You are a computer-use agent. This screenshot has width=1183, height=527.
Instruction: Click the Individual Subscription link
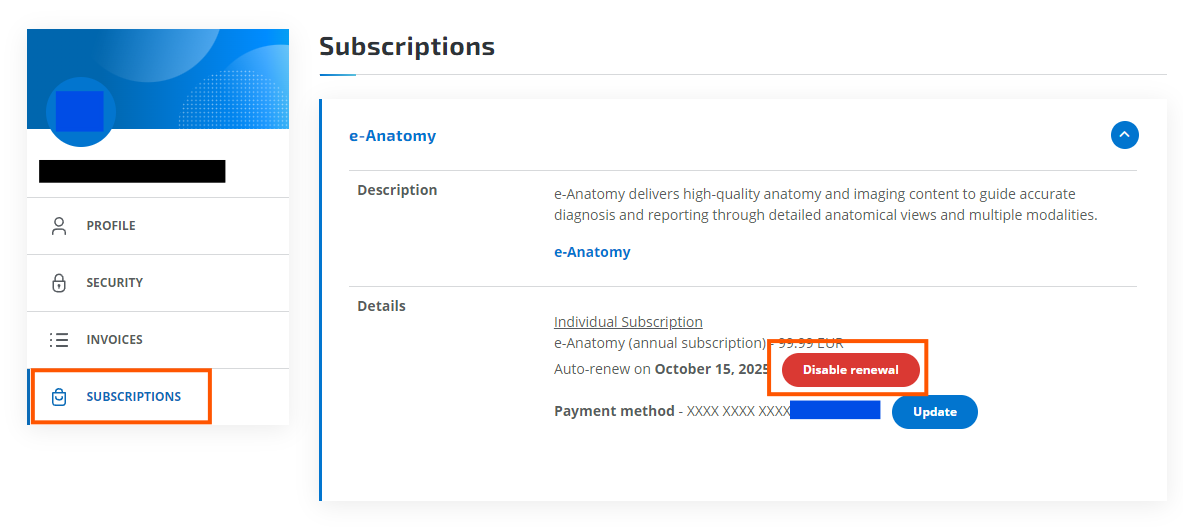coord(628,322)
